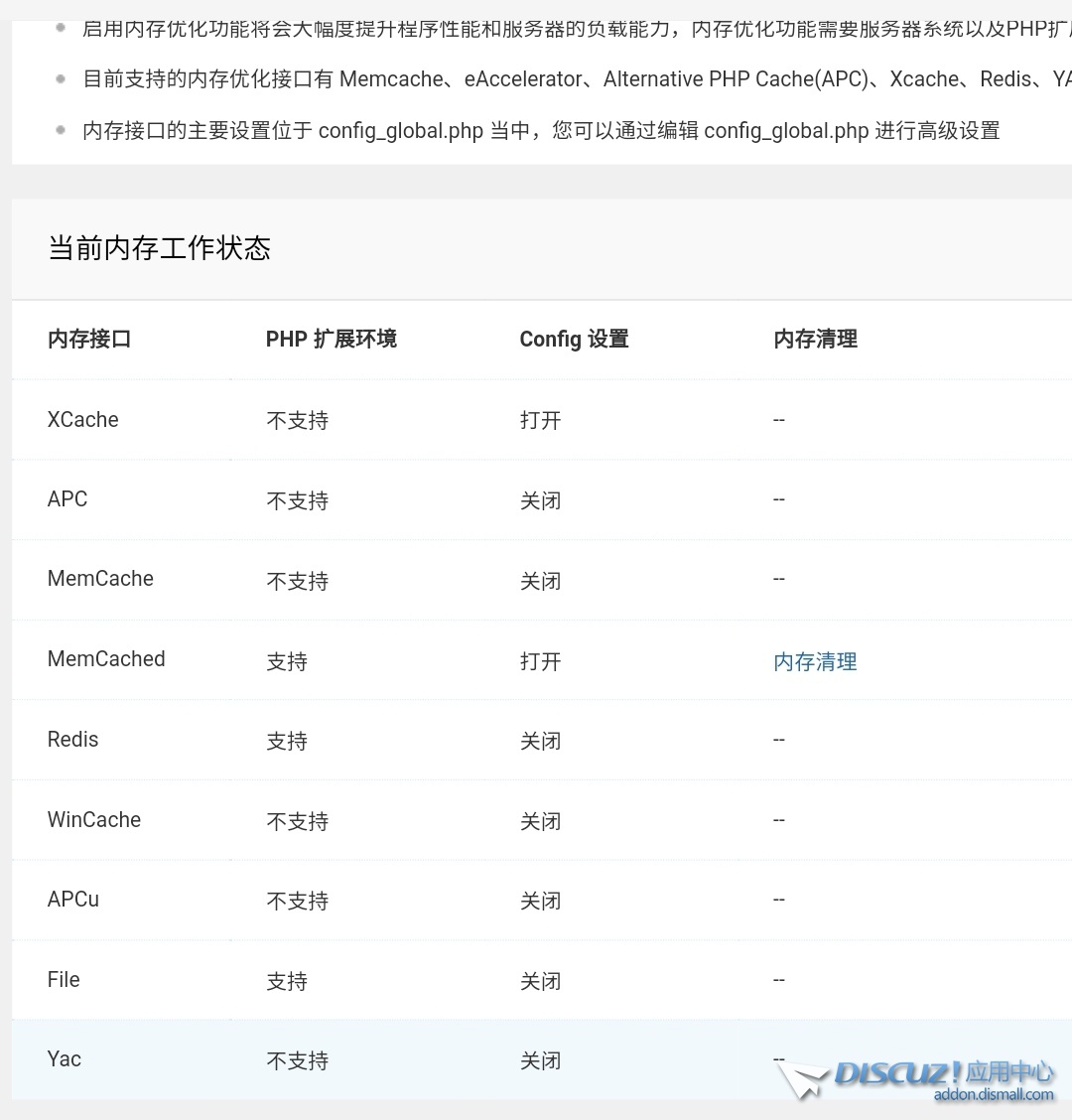Click 支持 status in the Redis row

[x=287, y=741]
